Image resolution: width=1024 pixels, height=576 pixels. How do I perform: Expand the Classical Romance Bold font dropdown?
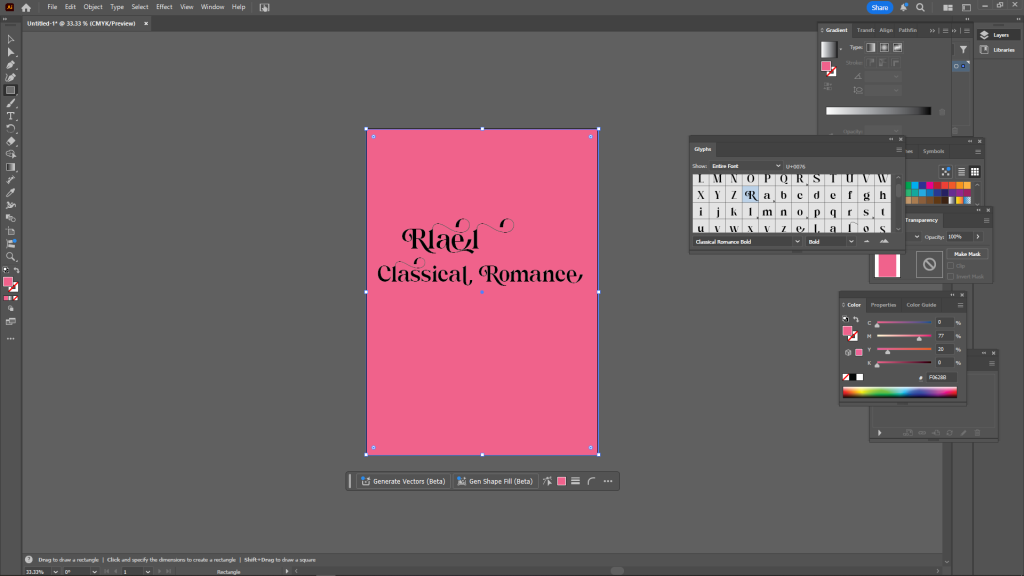click(797, 241)
